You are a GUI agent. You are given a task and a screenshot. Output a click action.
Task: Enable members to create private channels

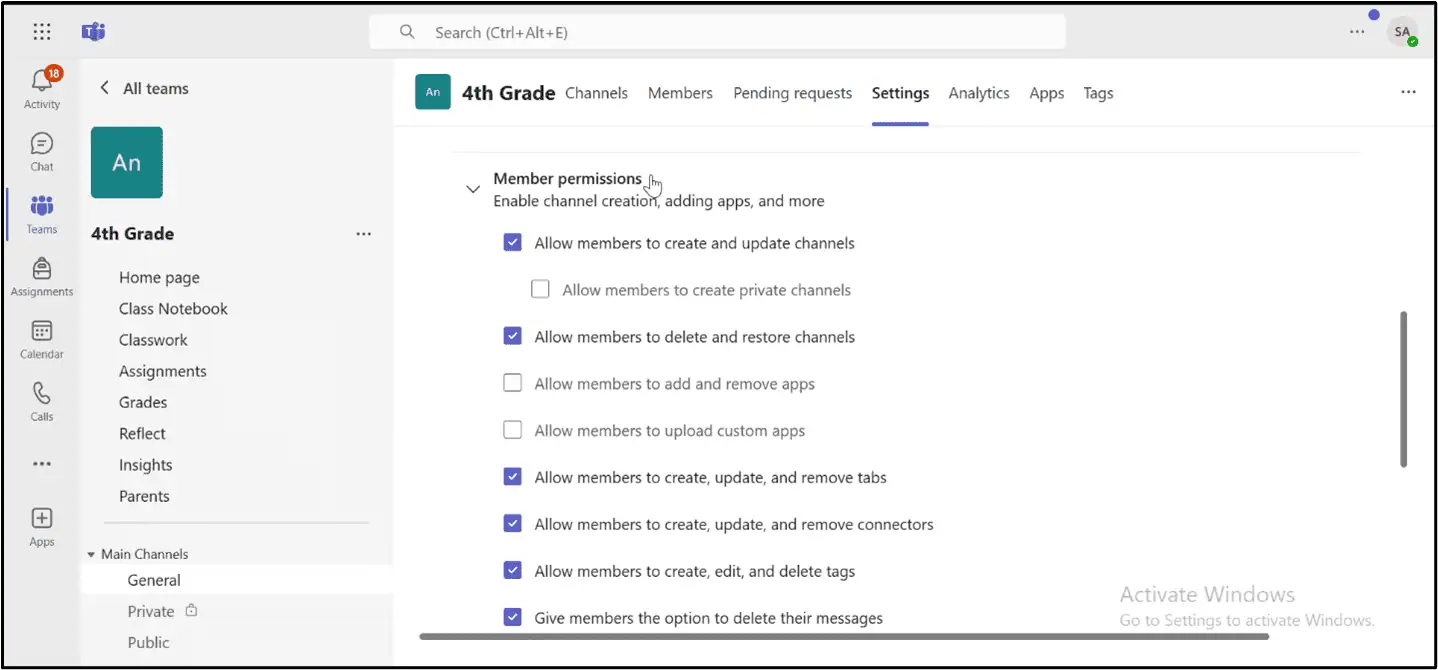(540, 288)
